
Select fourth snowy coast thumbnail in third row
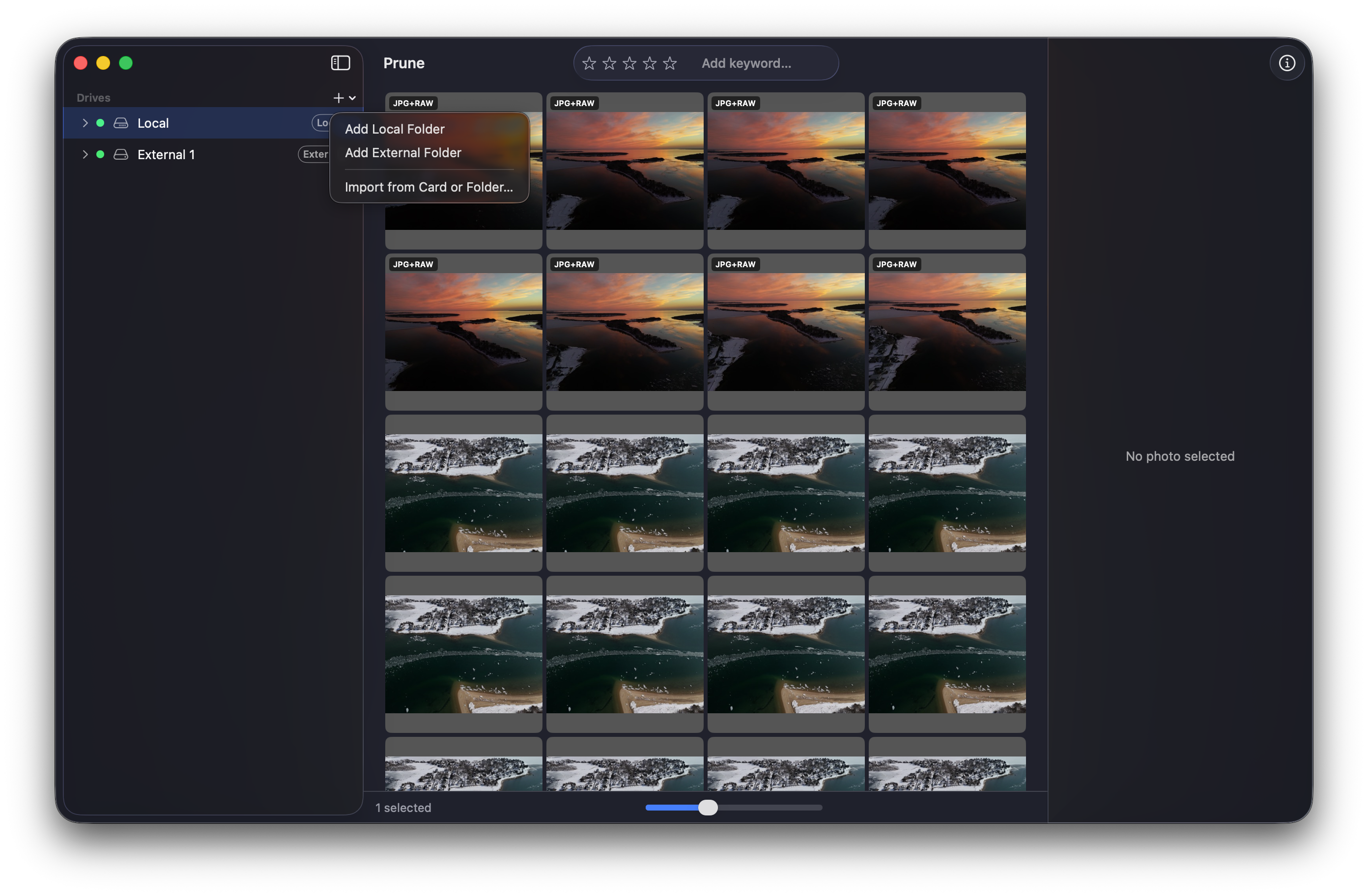(947, 493)
